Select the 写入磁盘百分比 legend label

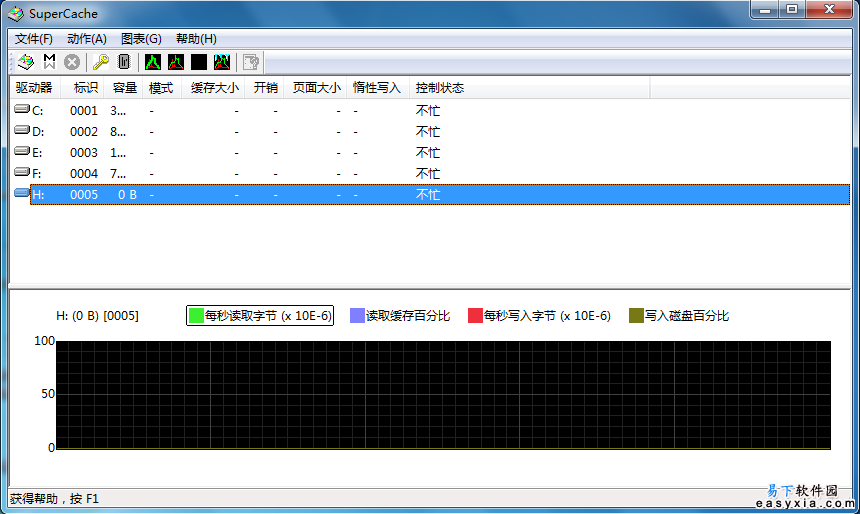point(687,316)
